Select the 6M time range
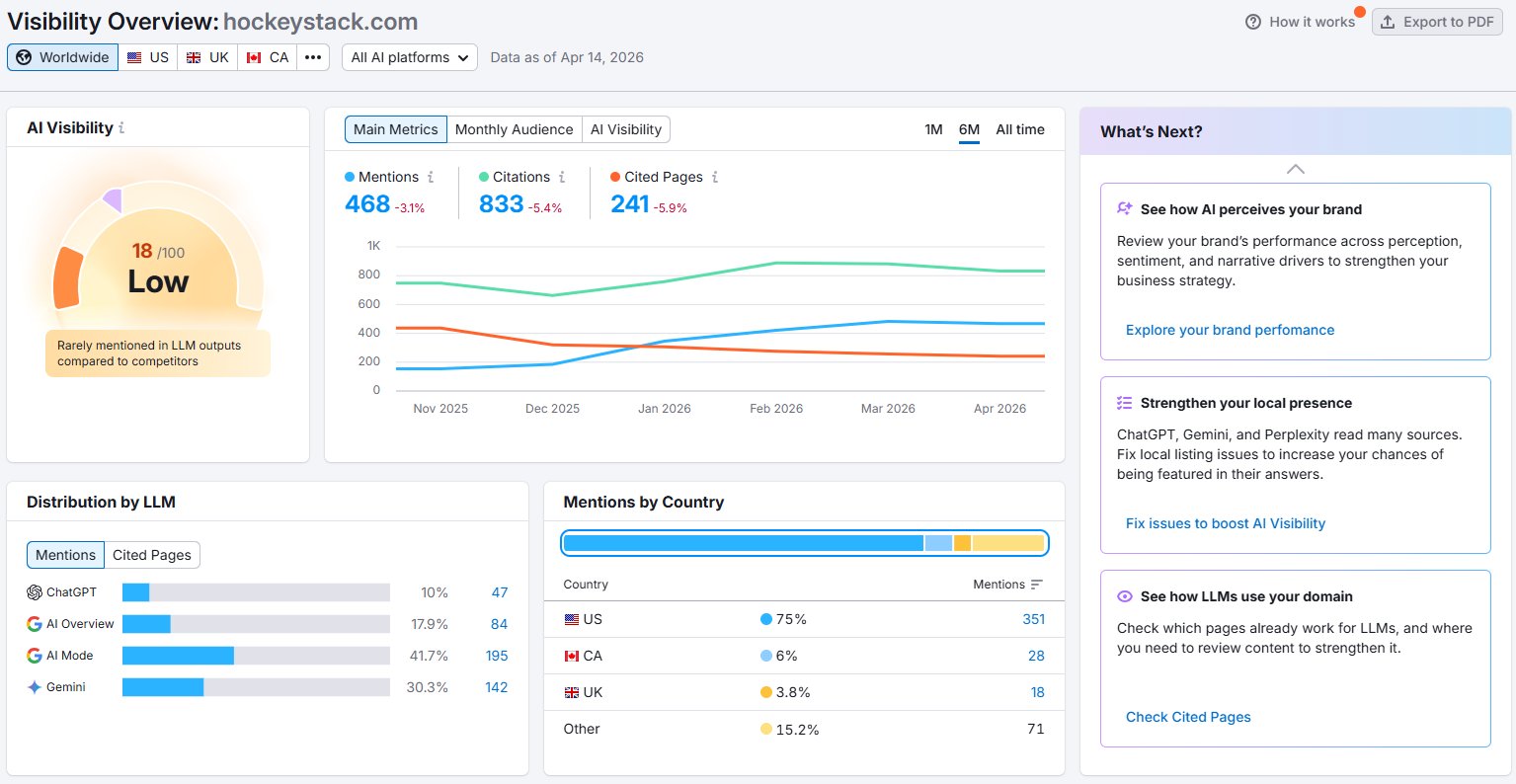This screenshot has height=784, width=1516. pyautogui.click(x=969, y=129)
